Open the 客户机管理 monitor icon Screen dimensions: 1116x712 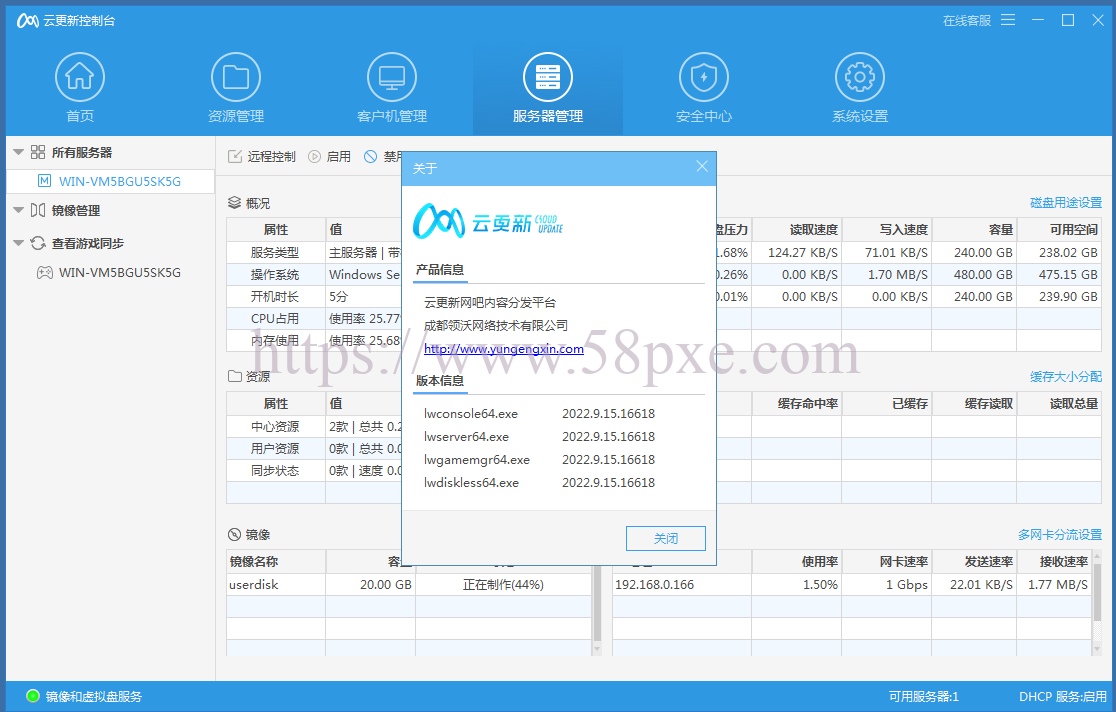click(391, 77)
